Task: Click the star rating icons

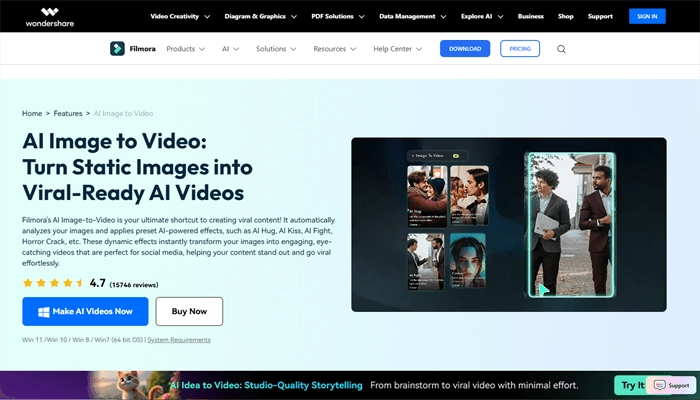Action: pos(53,283)
